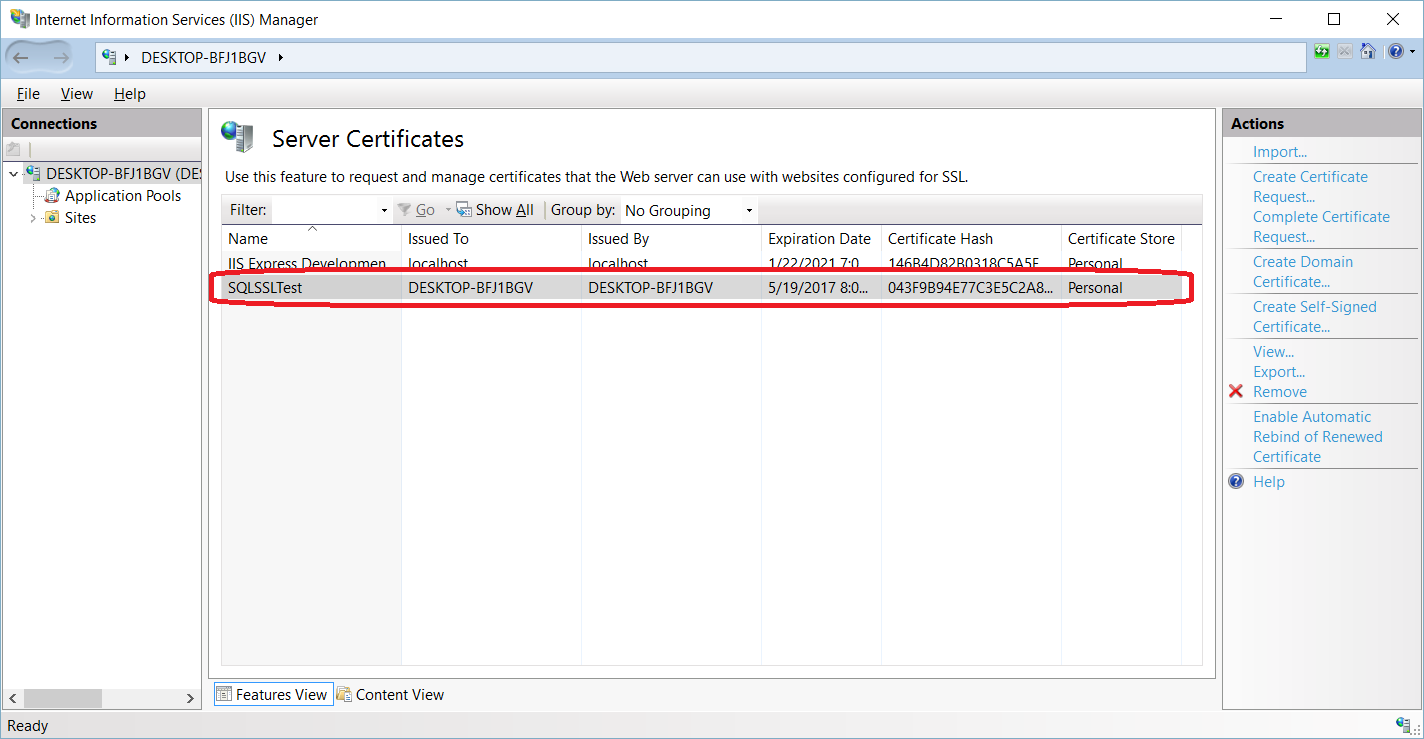
Task: Collapse the DESKTOP-BFJ1BGV server node
Action: click(x=13, y=174)
